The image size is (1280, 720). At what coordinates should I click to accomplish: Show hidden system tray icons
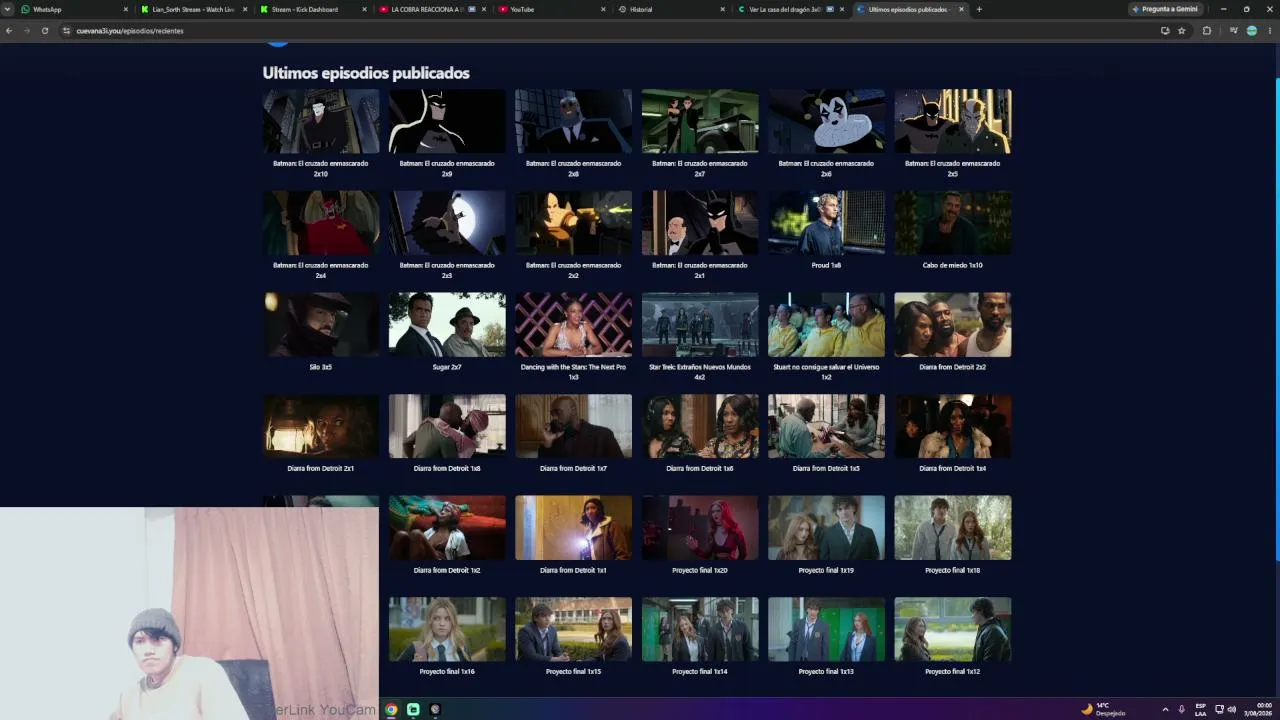coord(1165,709)
